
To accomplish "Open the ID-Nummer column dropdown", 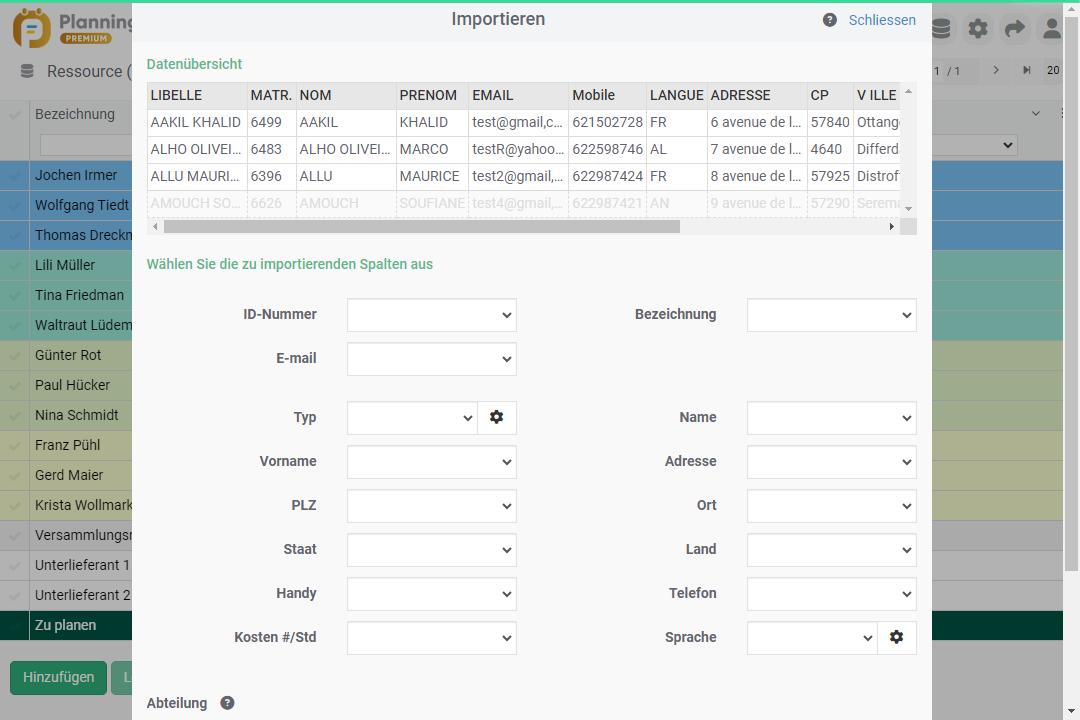I will pos(431,315).
